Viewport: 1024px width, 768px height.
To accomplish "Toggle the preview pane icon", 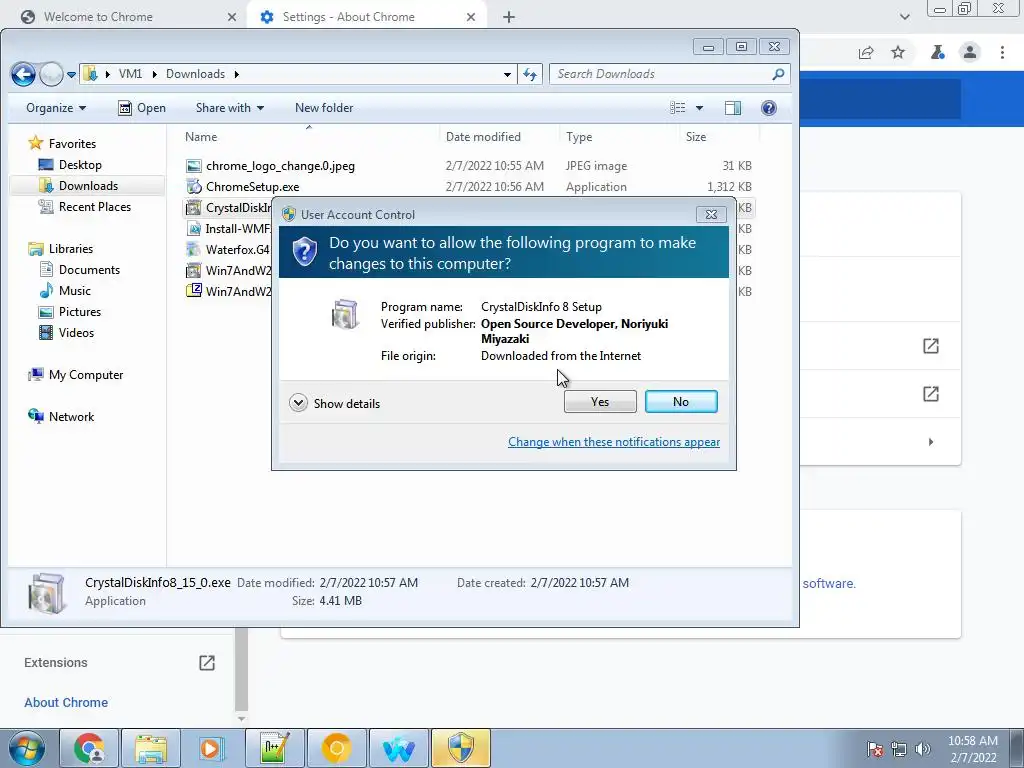I will point(733,108).
